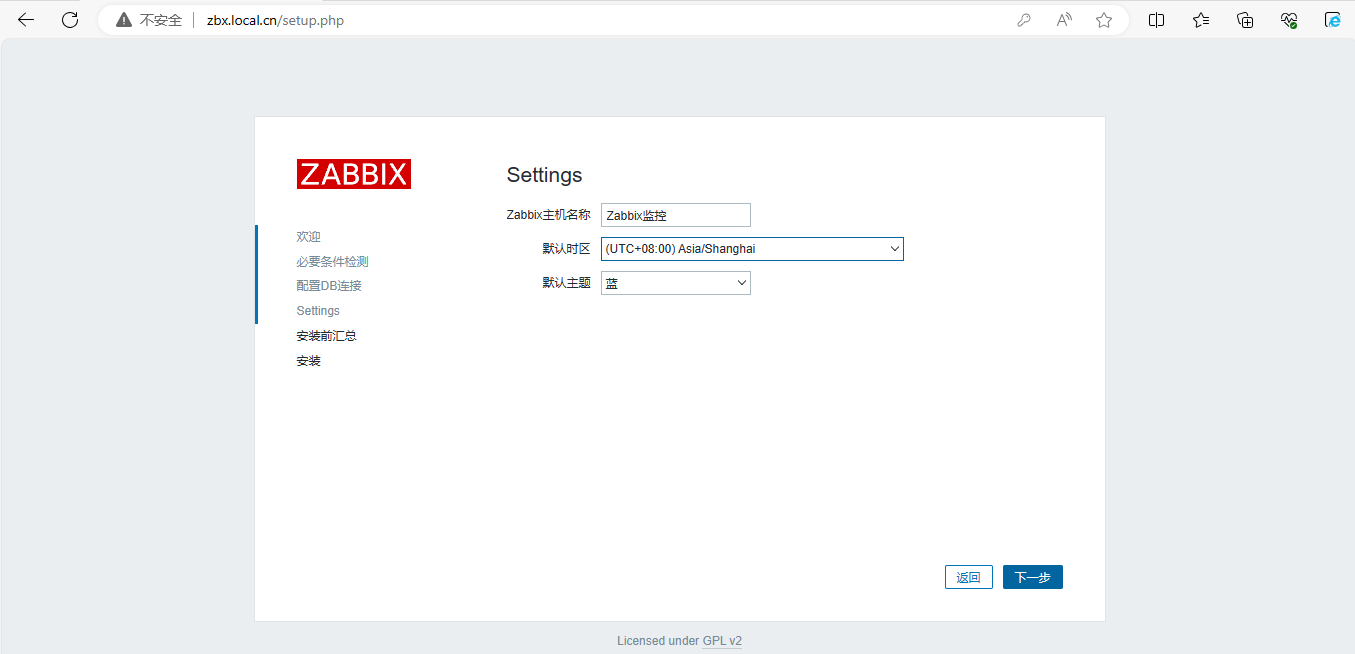Image resolution: width=1355 pixels, height=654 pixels.
Task: Select the 必要条件检测 step
Action: [x=332, y=262]
